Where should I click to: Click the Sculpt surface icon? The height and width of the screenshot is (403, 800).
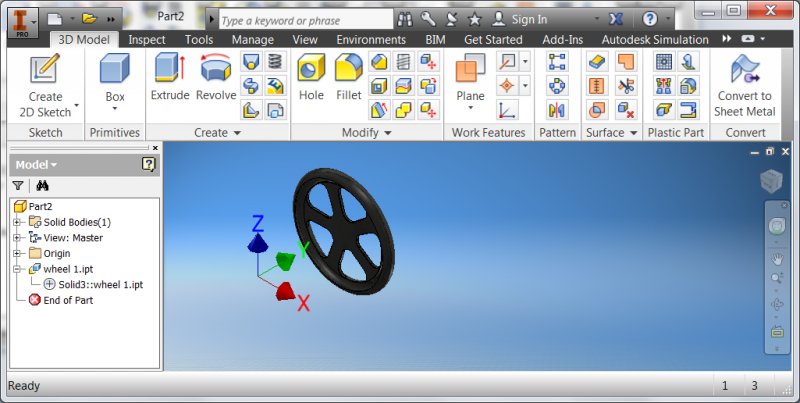click(597, 110)
